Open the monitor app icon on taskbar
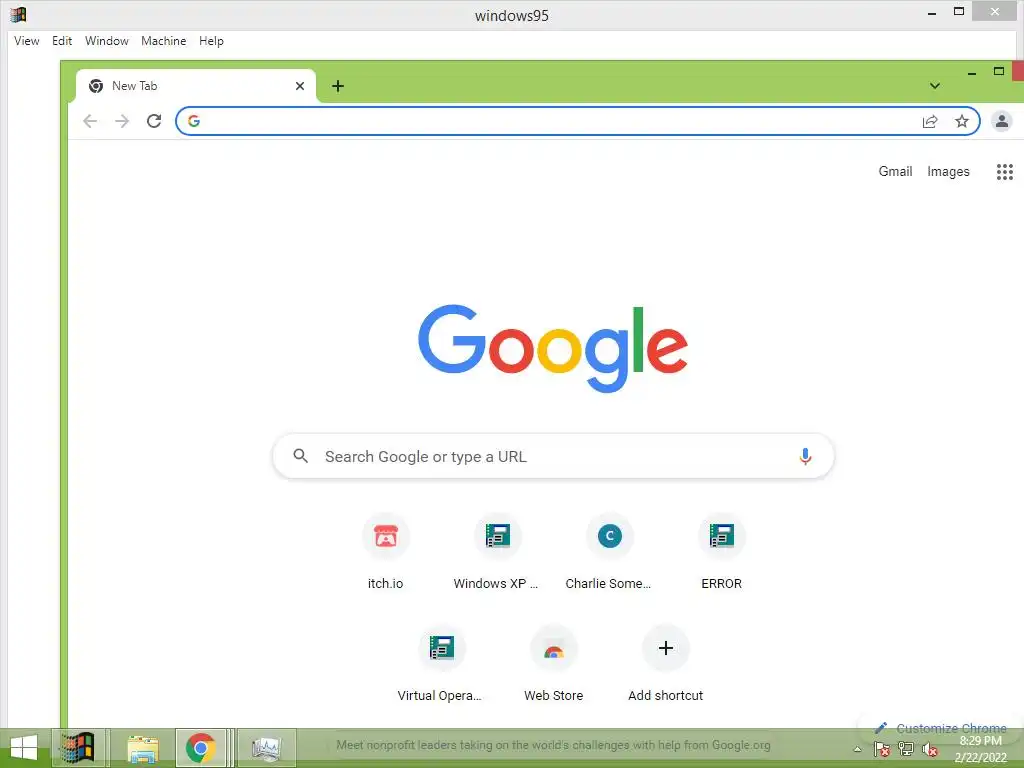The width and height of the screenshot is (1024, 768). point(266,748)
